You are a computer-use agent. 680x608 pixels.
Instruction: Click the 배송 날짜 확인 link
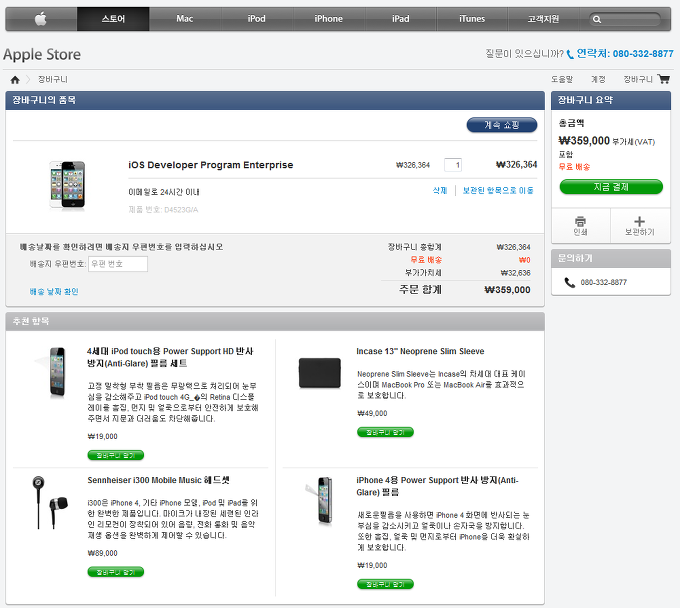[x=54, y=291]
